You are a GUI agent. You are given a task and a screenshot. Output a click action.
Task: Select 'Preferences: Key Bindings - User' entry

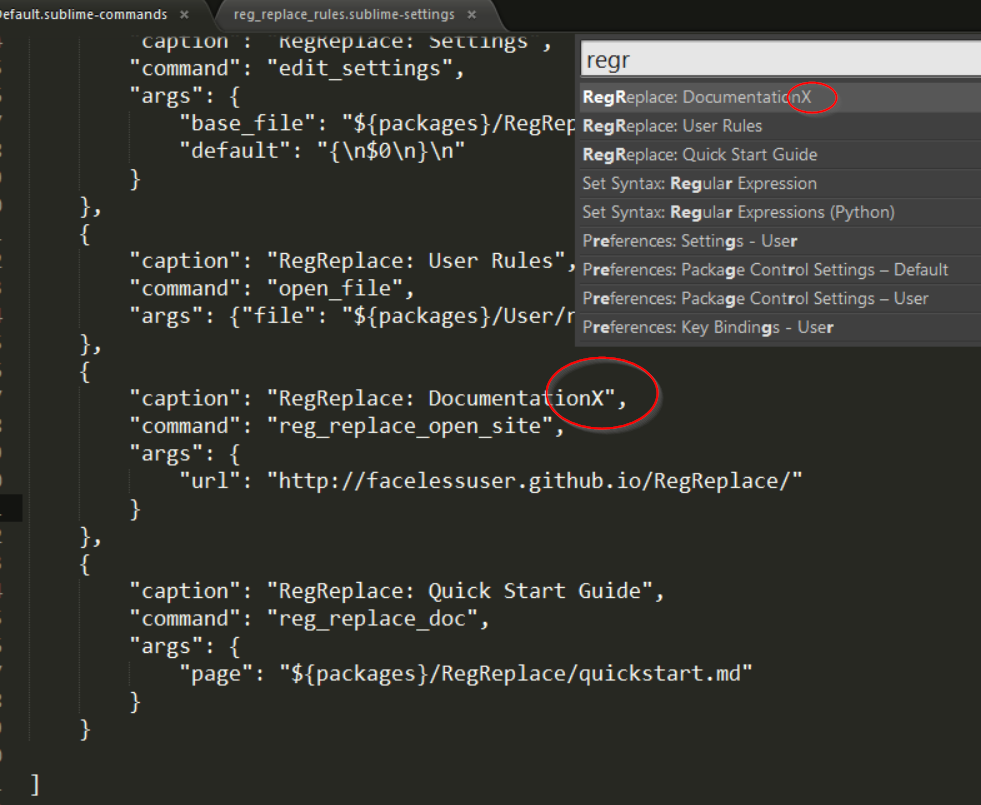click(780, 328)
